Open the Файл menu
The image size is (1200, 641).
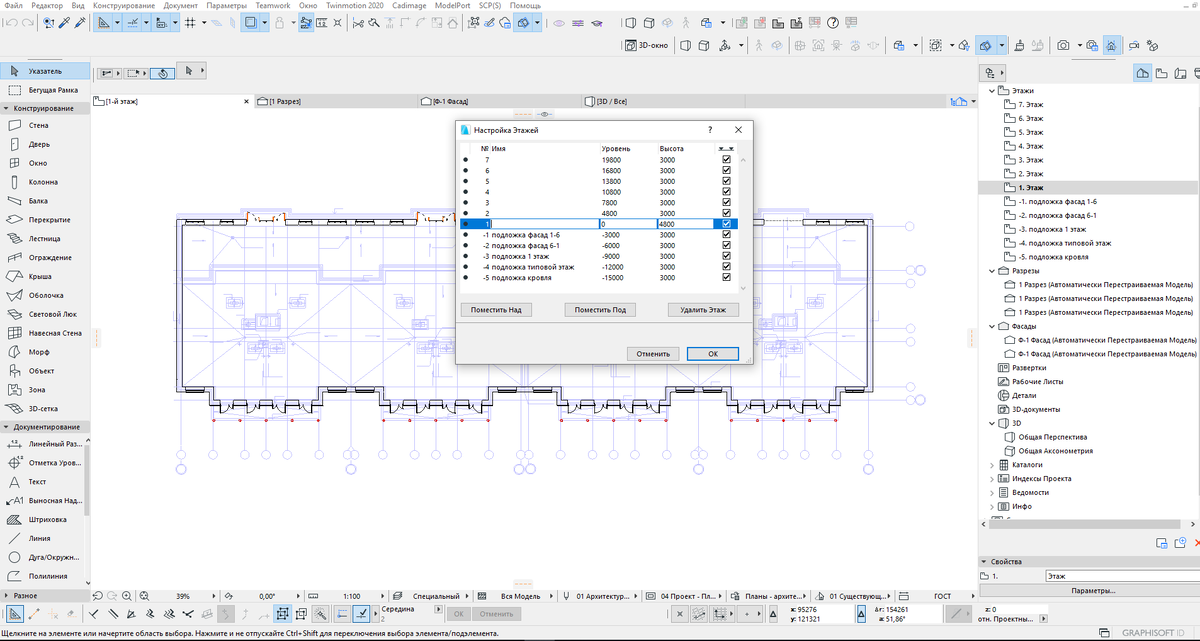click(13, 6)
